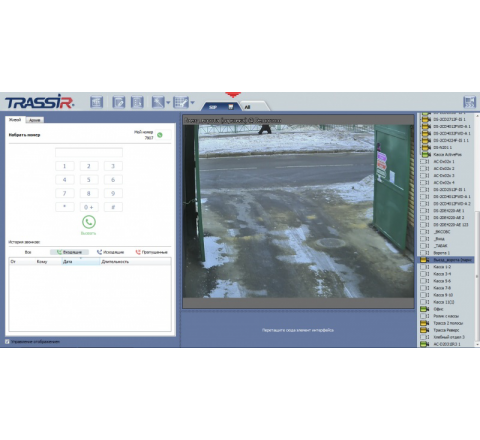Select the green Офис camera icon

[424, 309]
